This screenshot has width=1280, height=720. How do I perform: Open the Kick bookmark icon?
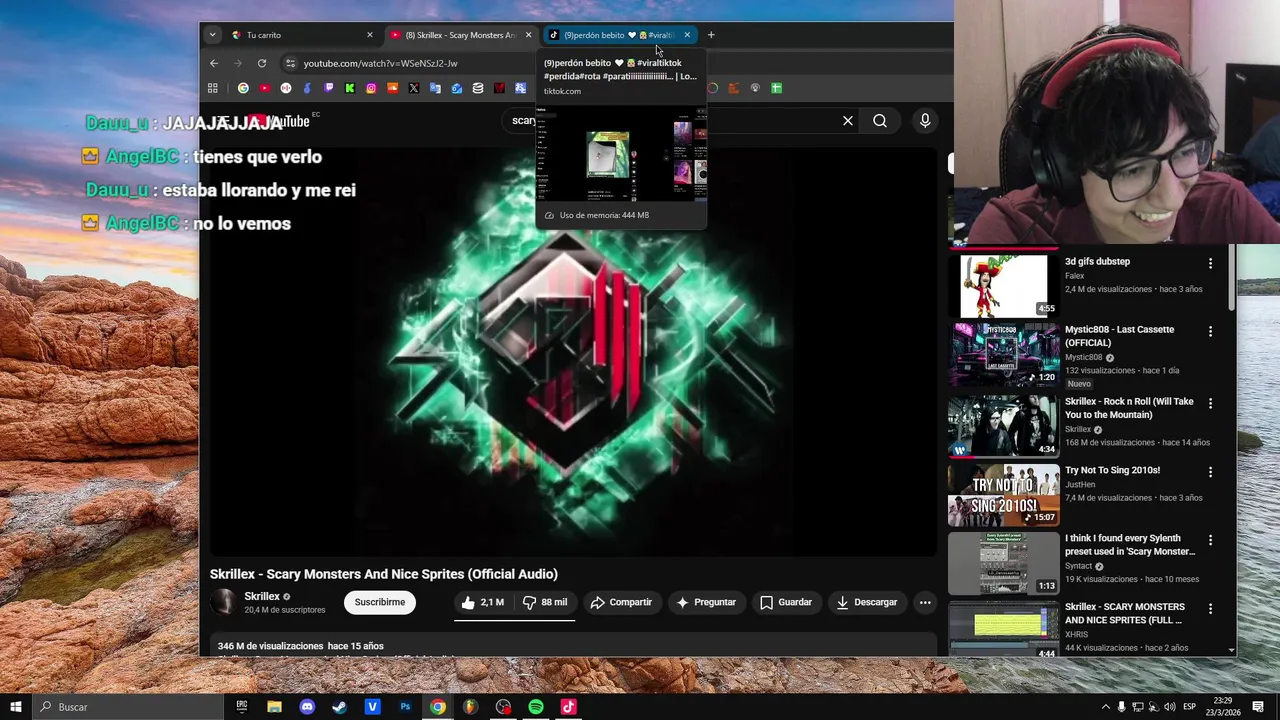(x=350, y=88)
